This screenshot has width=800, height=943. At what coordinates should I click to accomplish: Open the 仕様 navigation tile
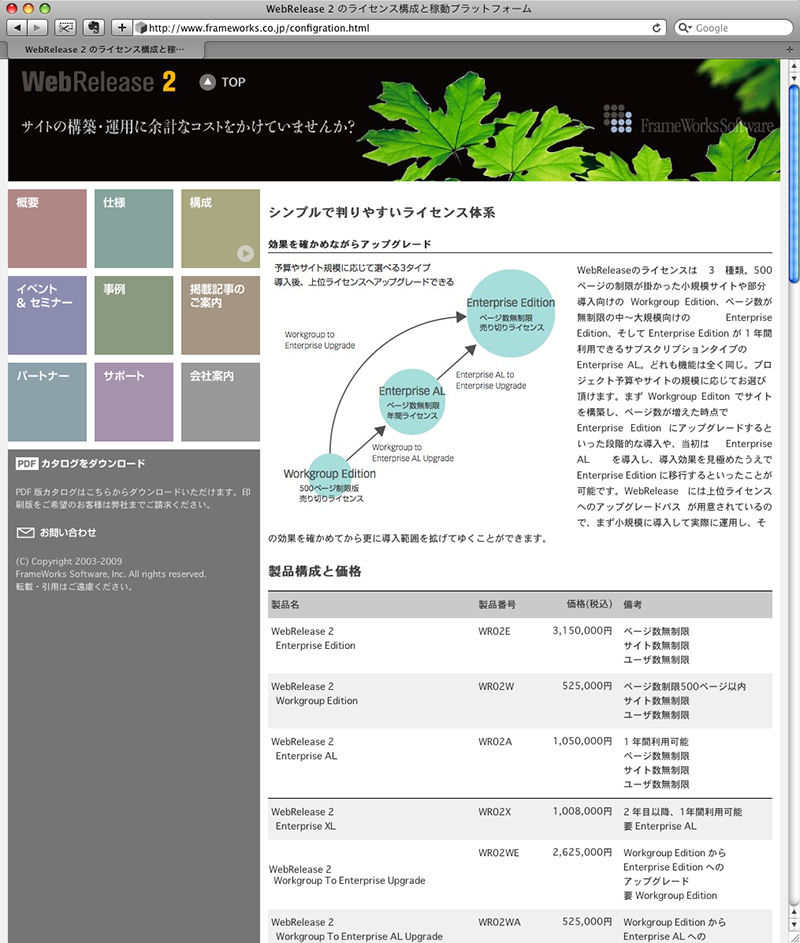point(134,229)
